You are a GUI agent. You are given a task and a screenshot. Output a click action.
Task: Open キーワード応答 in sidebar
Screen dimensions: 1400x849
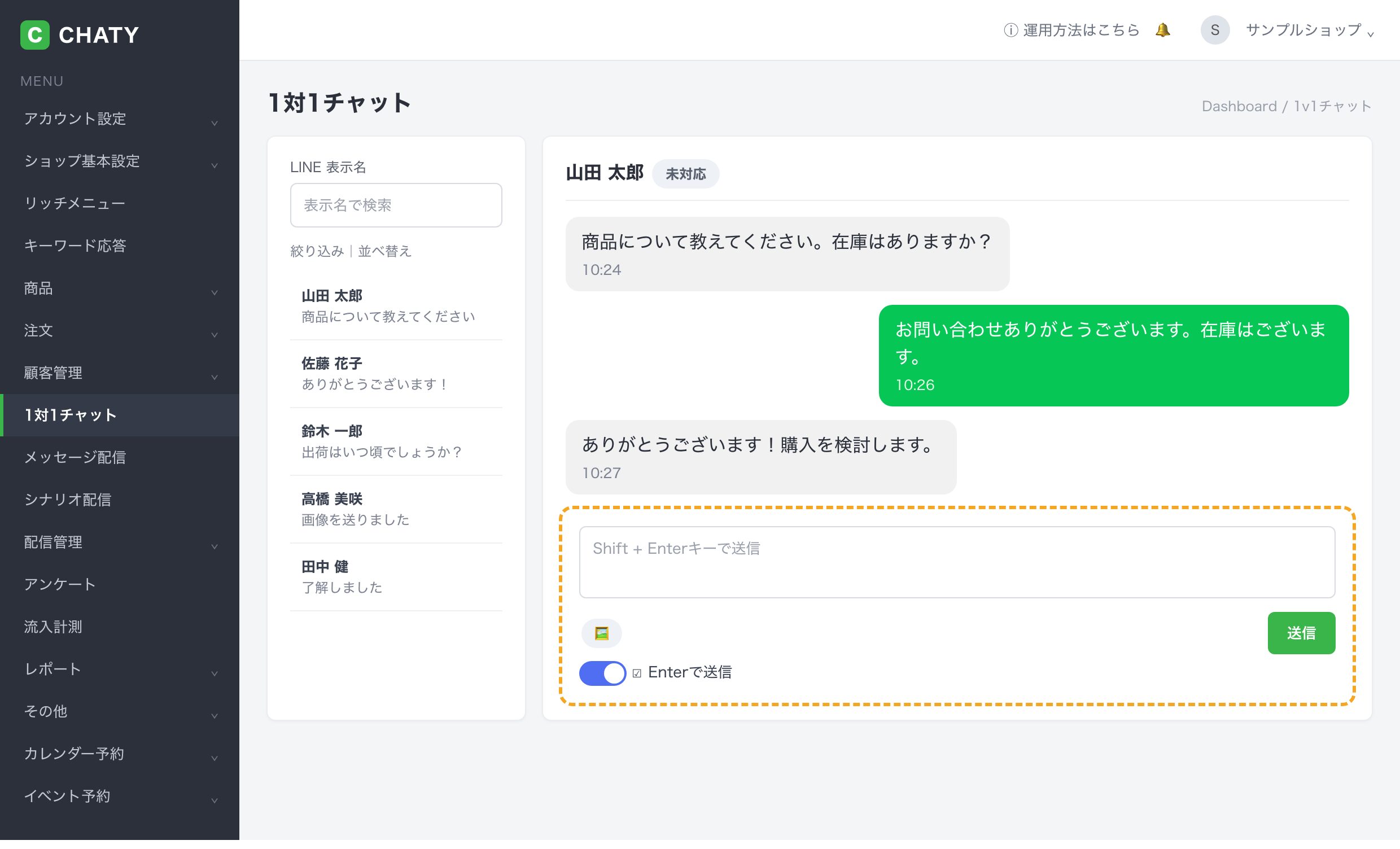119,246
